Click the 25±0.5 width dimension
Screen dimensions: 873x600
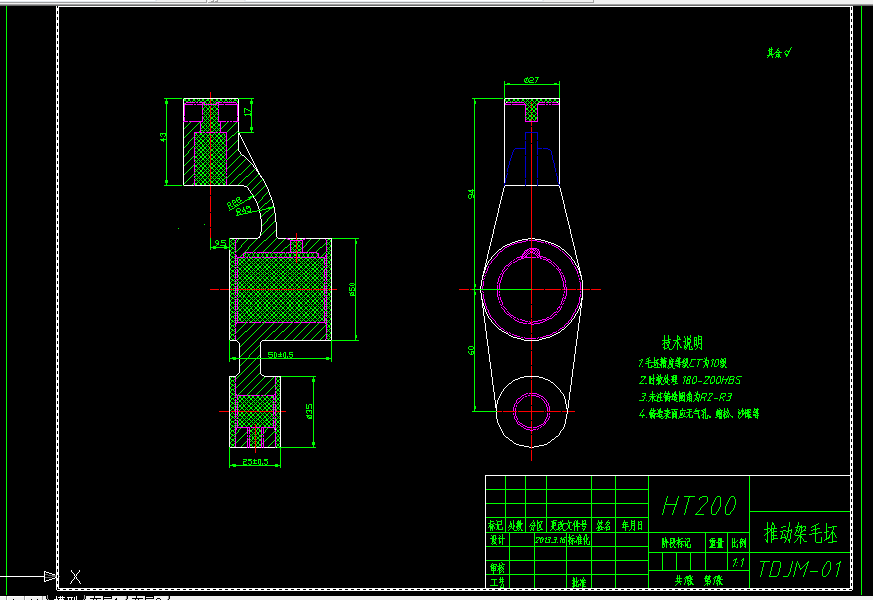(x=255, y=462)
